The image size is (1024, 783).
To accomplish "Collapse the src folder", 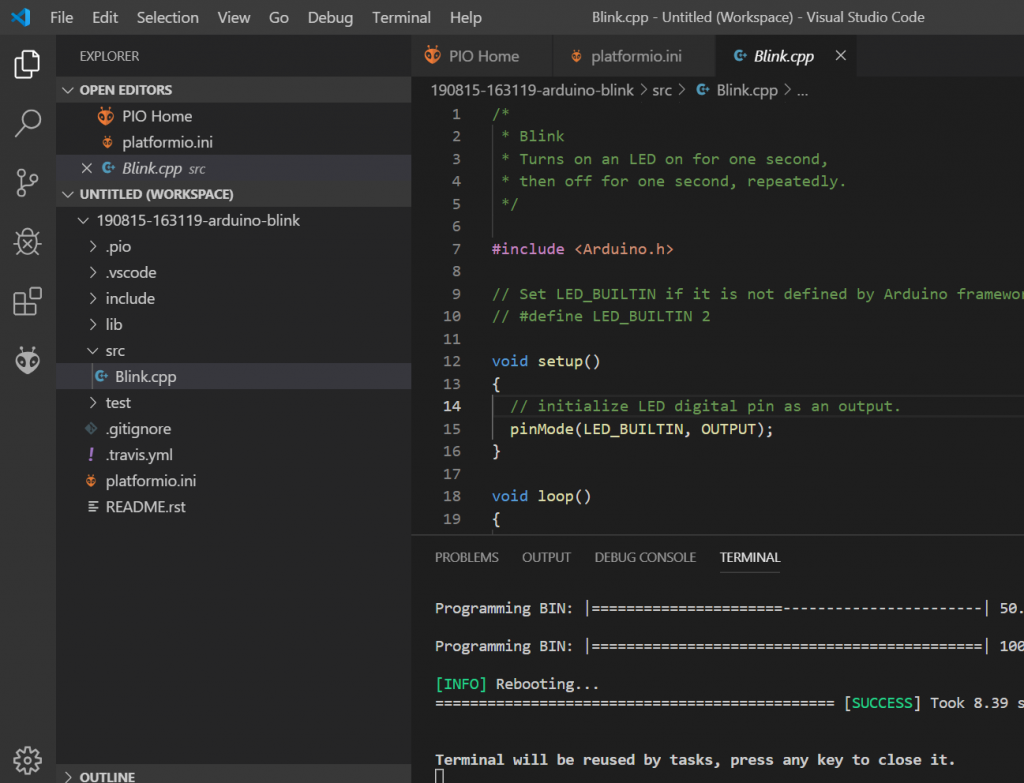I will [115, 351].
